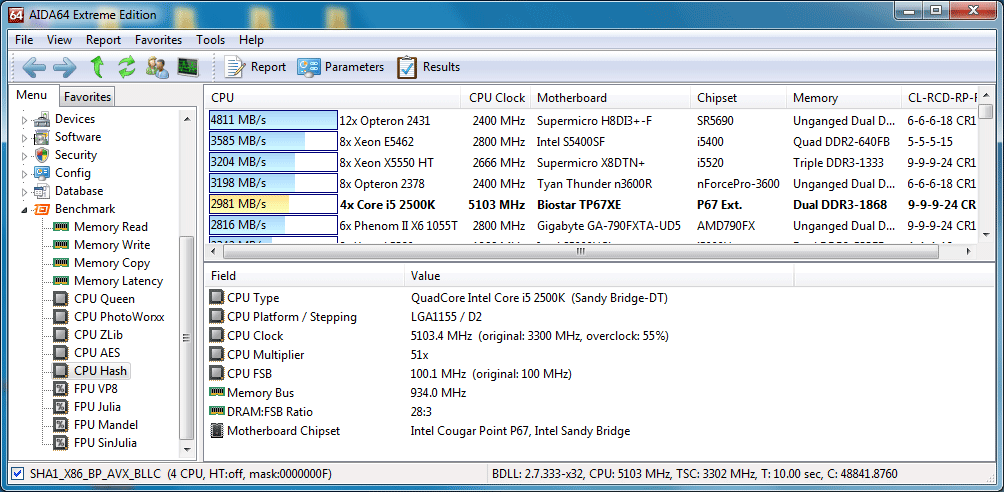
Task: Sort by the Chipset column header
Action: point(739,98)
